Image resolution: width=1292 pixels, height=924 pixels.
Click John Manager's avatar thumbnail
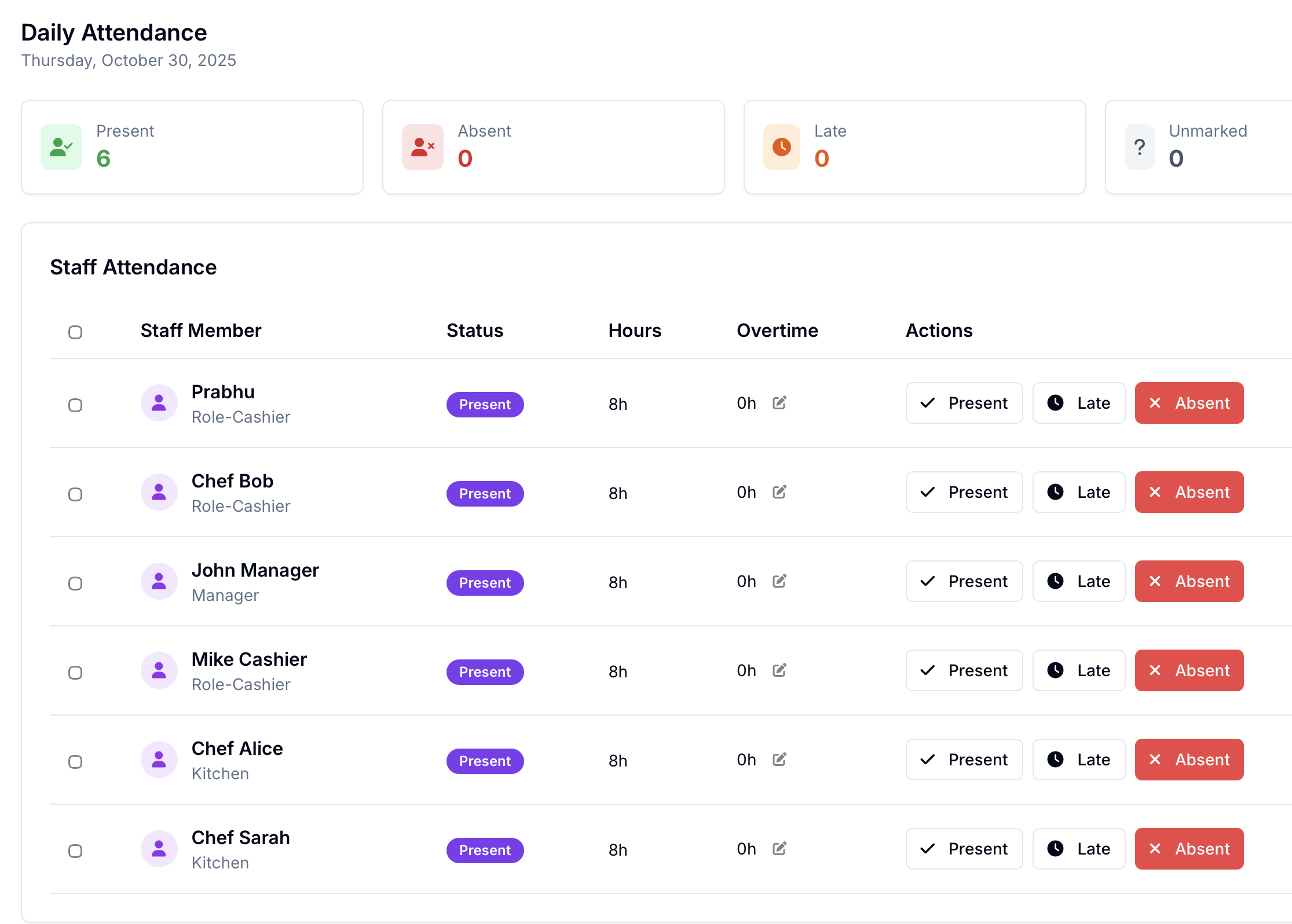point(159,581)
